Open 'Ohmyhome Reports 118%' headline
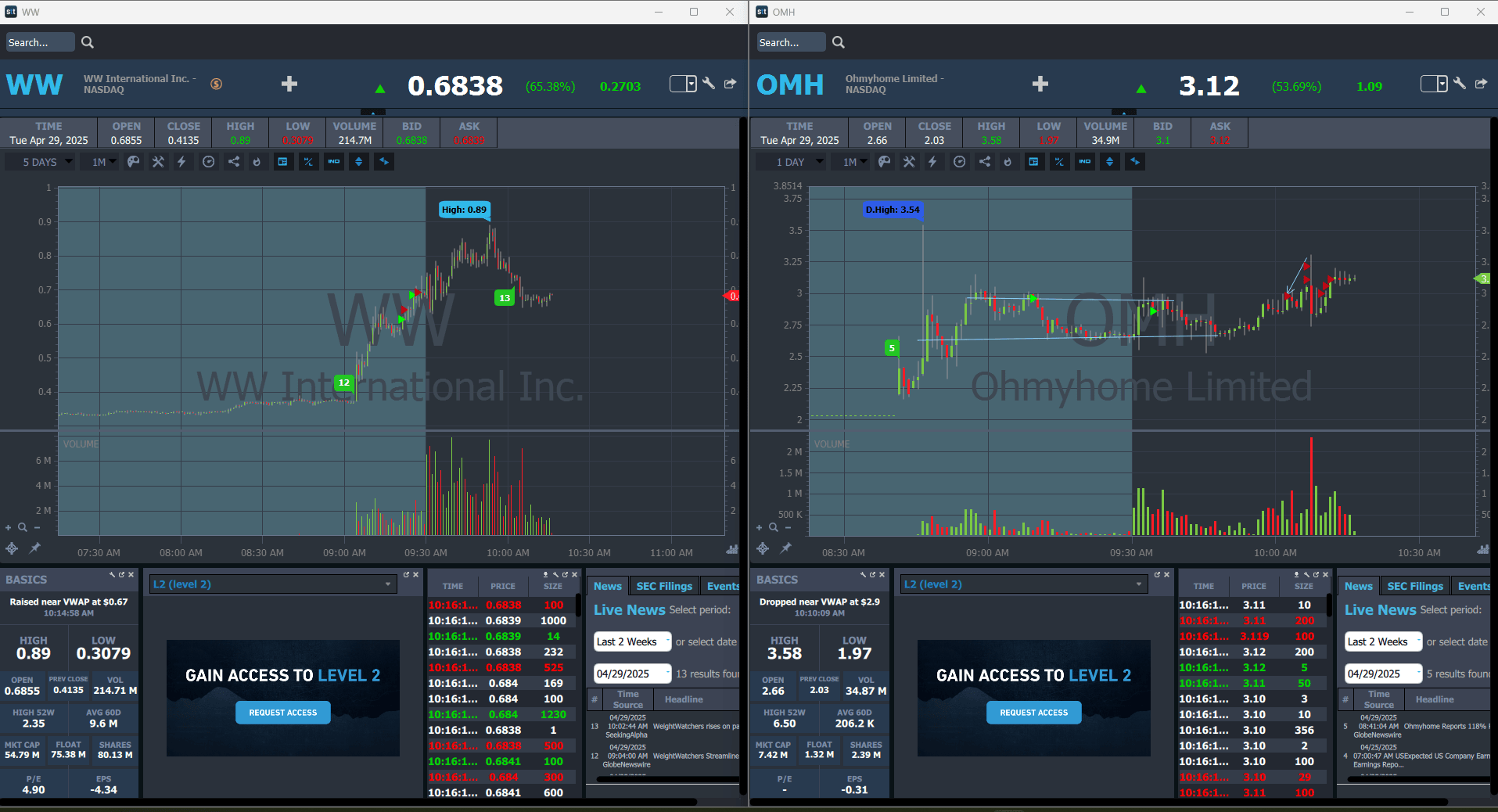The height and width of the screenshot is (812, 1498). (1446, 726)
